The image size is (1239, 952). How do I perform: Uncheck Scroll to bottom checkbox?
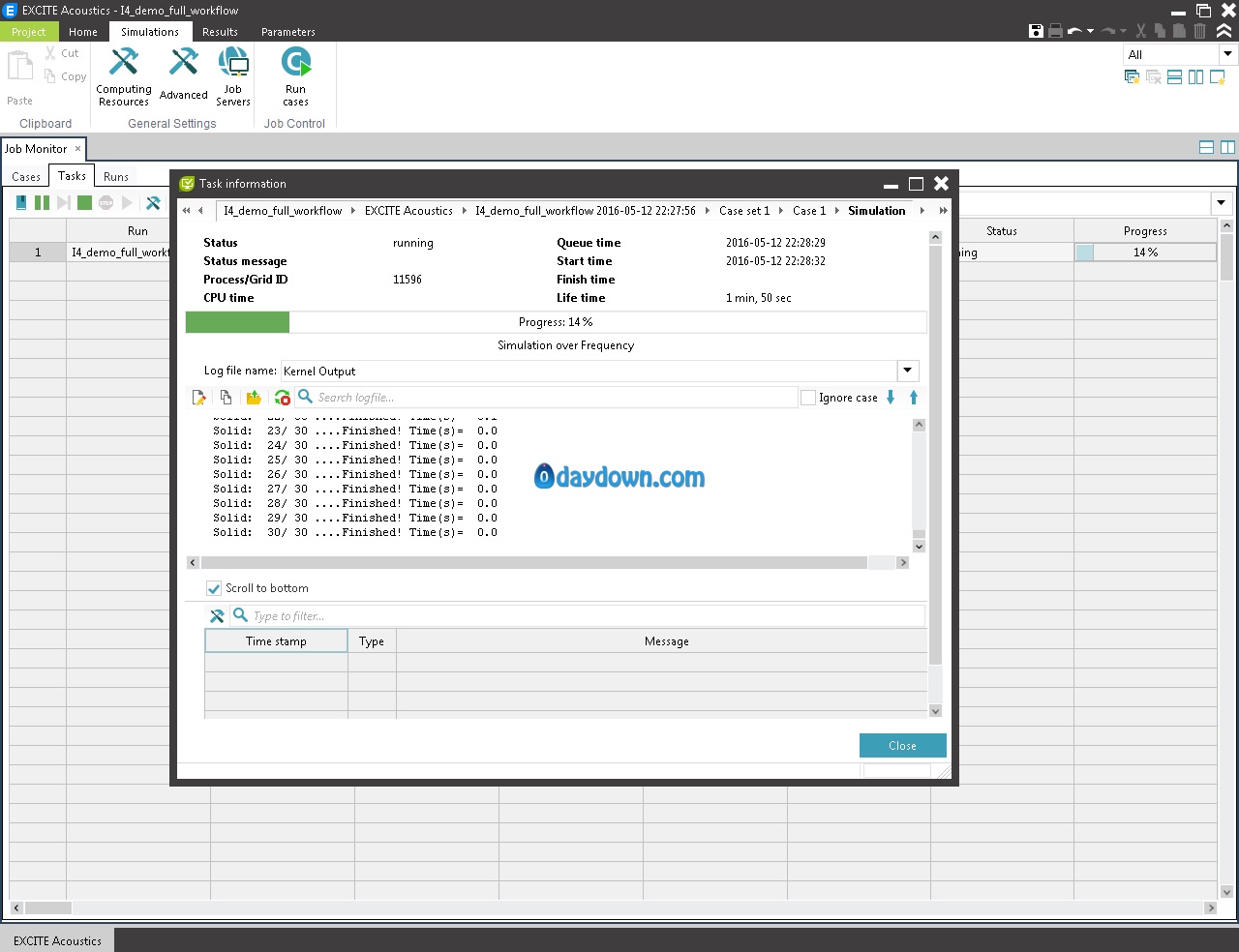pyautogui.click(x=214, y=588)
